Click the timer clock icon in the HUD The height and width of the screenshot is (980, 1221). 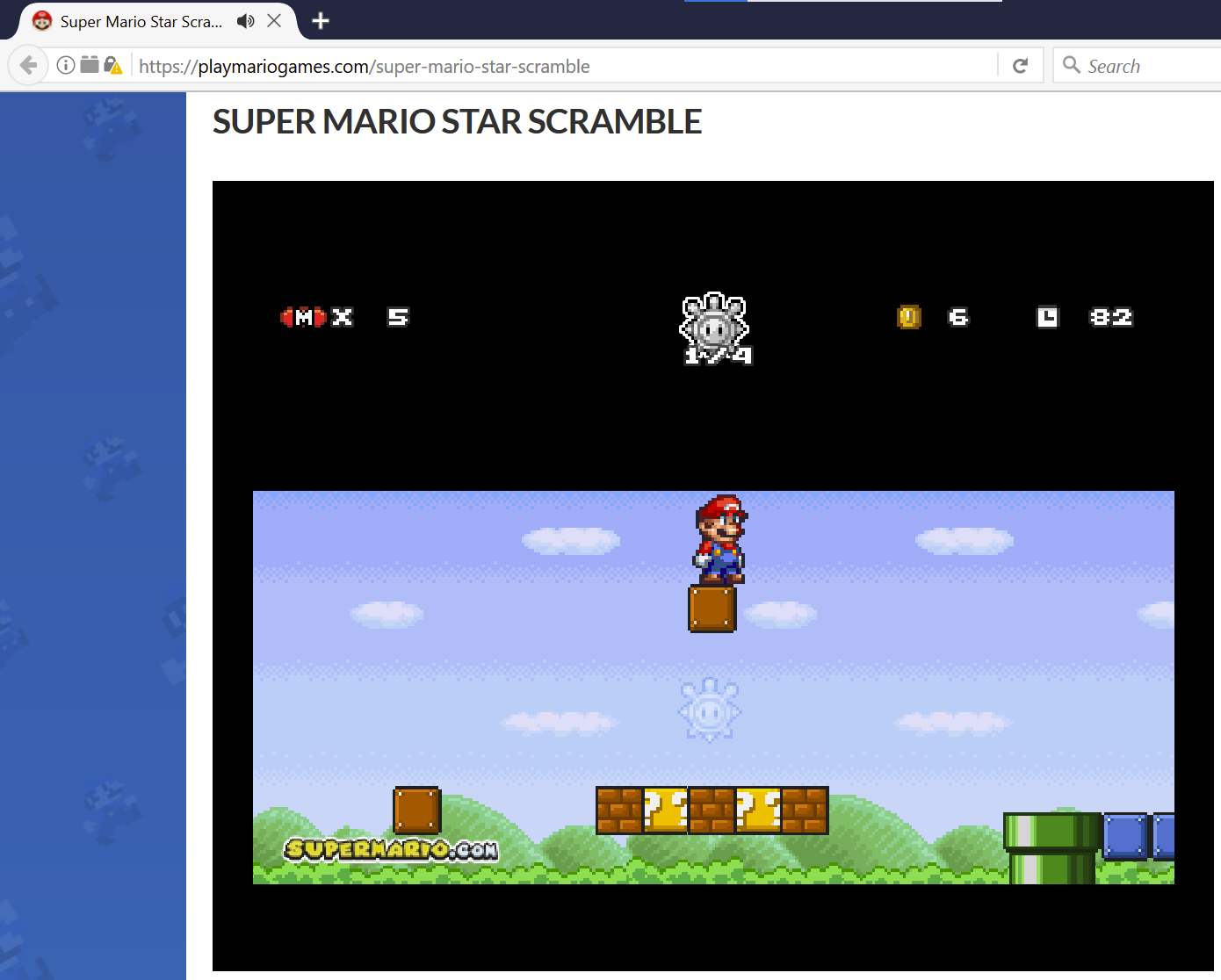[1048, 317]
